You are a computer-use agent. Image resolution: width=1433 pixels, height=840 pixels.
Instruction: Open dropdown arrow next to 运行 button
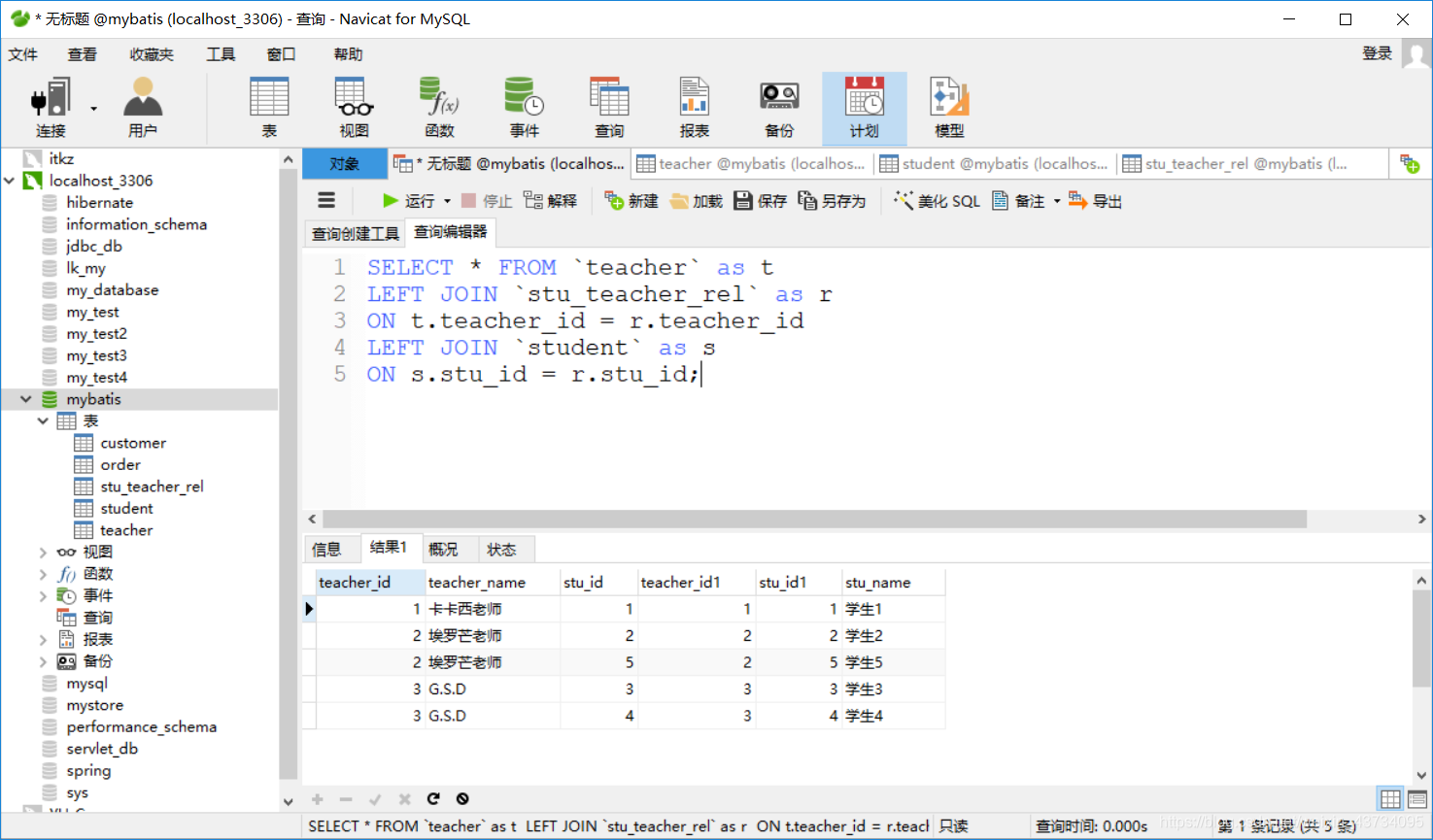tap(447, 201)
